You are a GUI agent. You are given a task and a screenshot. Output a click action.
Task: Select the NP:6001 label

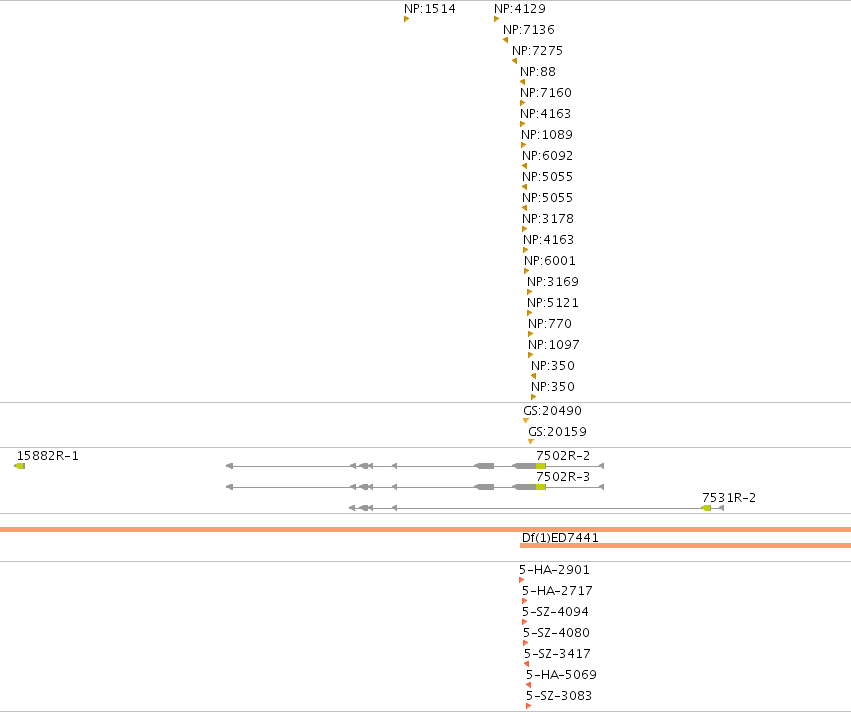tap(550, 260)
